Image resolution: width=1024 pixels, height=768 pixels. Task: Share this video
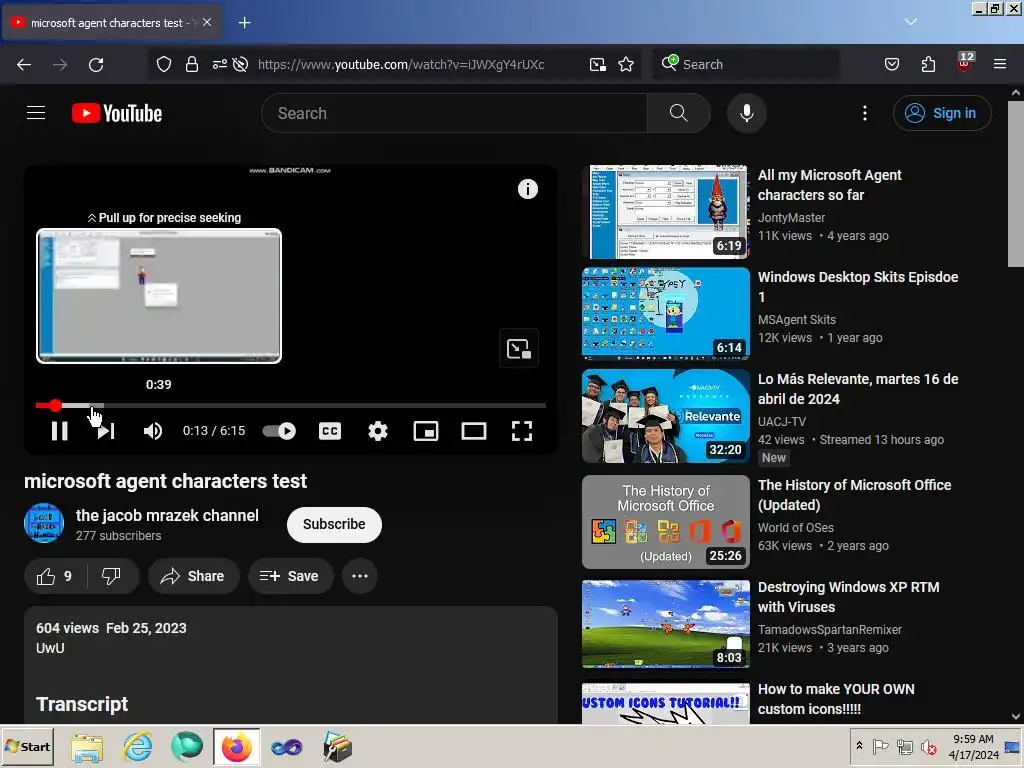click(193, 576)
